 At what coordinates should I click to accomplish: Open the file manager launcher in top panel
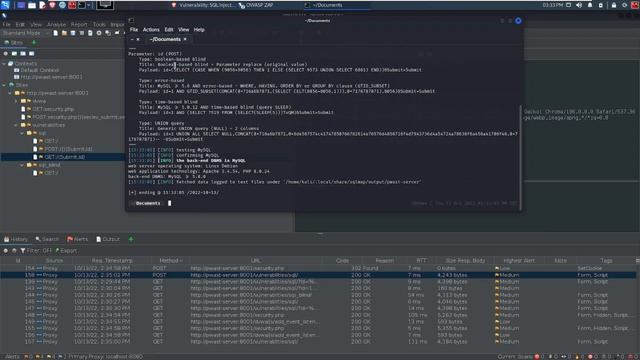point(32,5)
